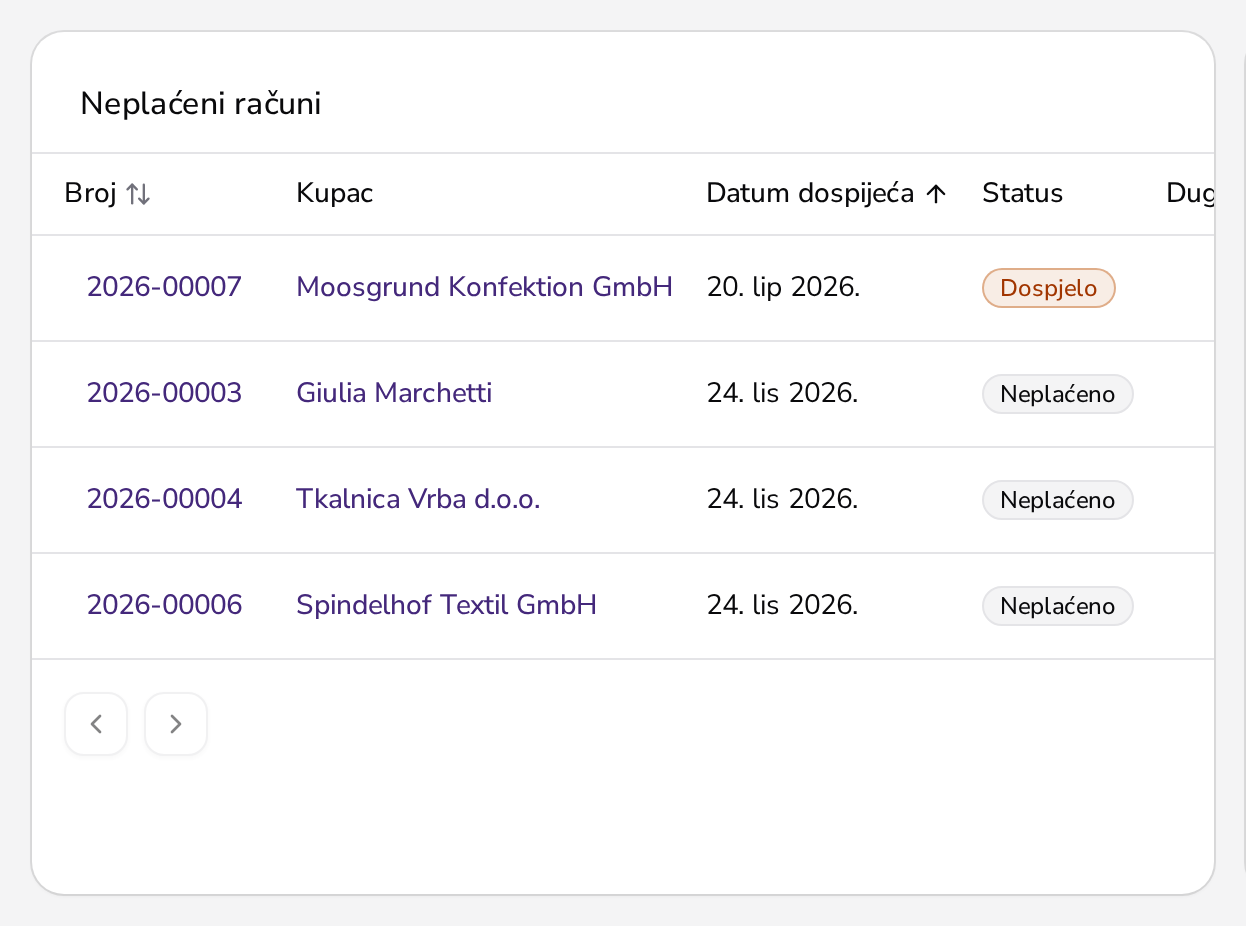Click the Status column header
This screenshot has width=1246, height=926.
(1022, 194)
